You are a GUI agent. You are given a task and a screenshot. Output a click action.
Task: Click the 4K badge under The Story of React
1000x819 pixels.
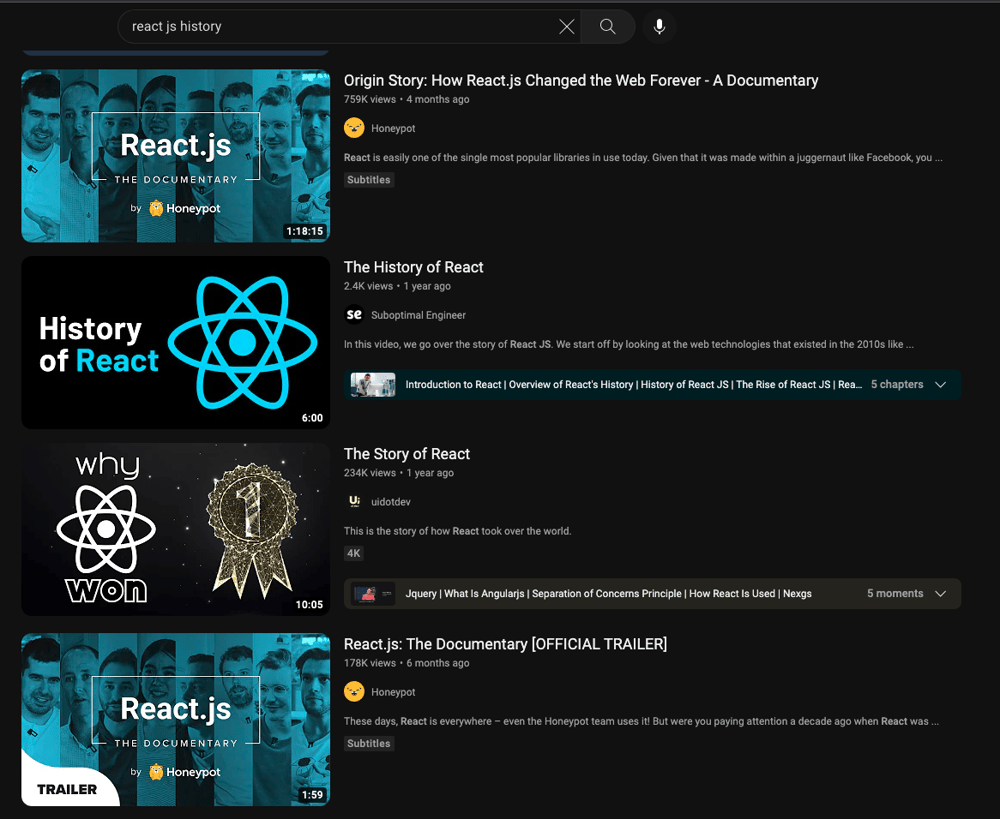[353, 554]
